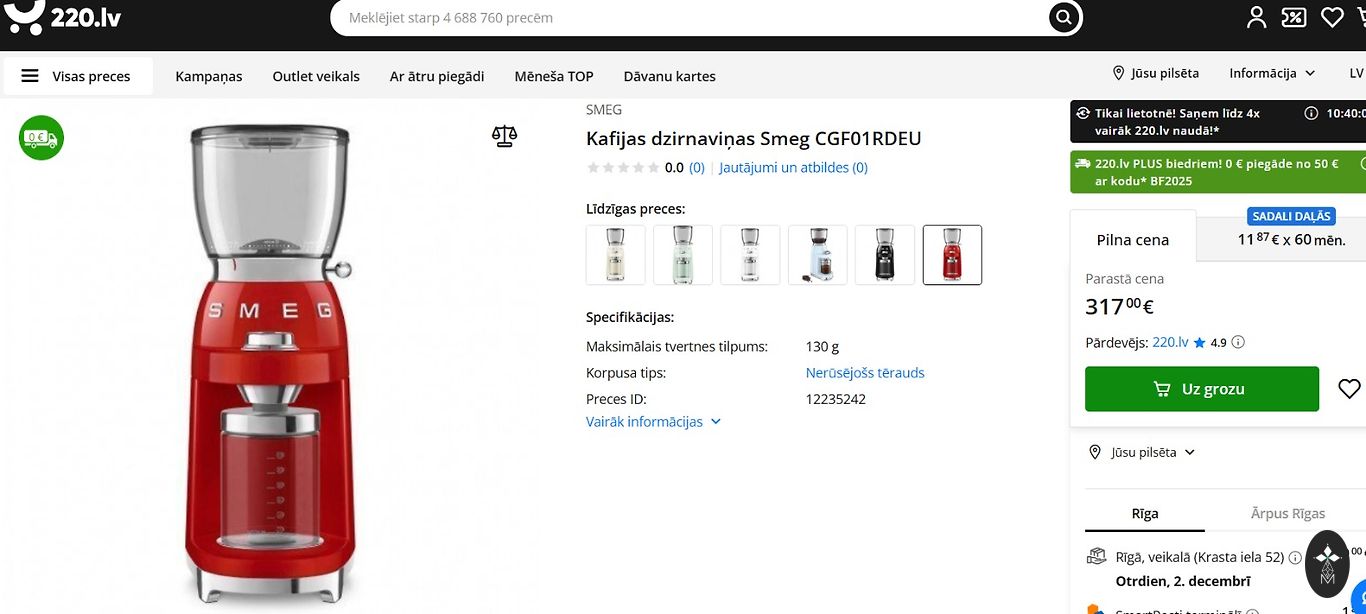The height and width of the screenshot is (614, 1366).
Task: Open the Informācija dropdown
Action: coord(1271,73)
